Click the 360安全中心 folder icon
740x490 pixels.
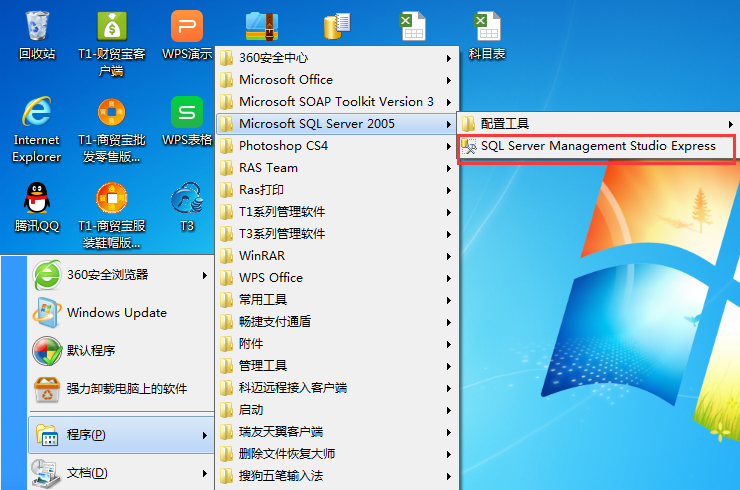(x=227, y=58)
